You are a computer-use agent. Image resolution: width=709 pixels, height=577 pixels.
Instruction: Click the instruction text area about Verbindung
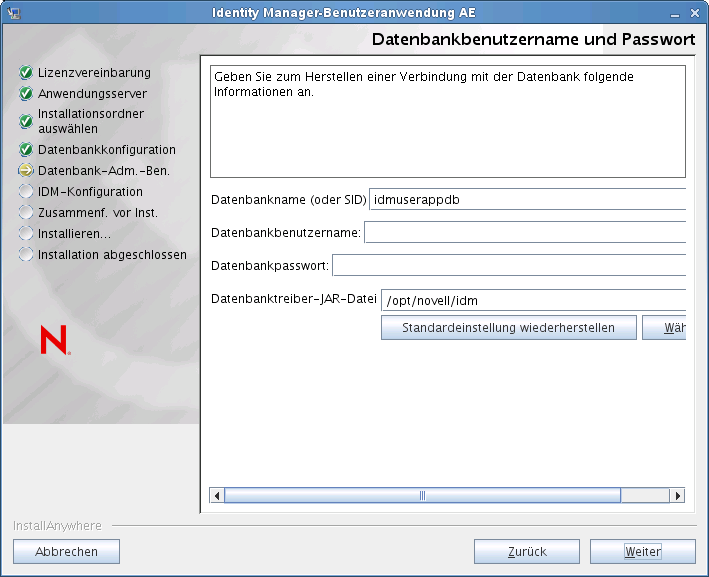(448, 122)
